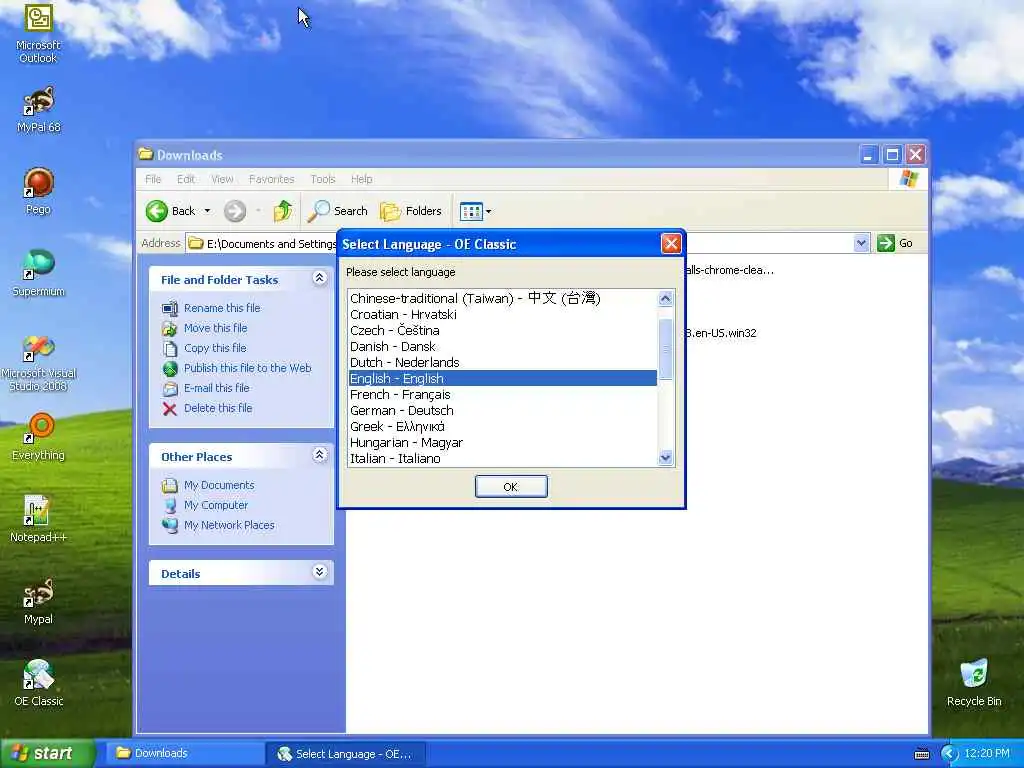This screenshot has width=1024, height=768.
Task: Open Search in the Downloads toolbar
Action: [x=338, y=211]
